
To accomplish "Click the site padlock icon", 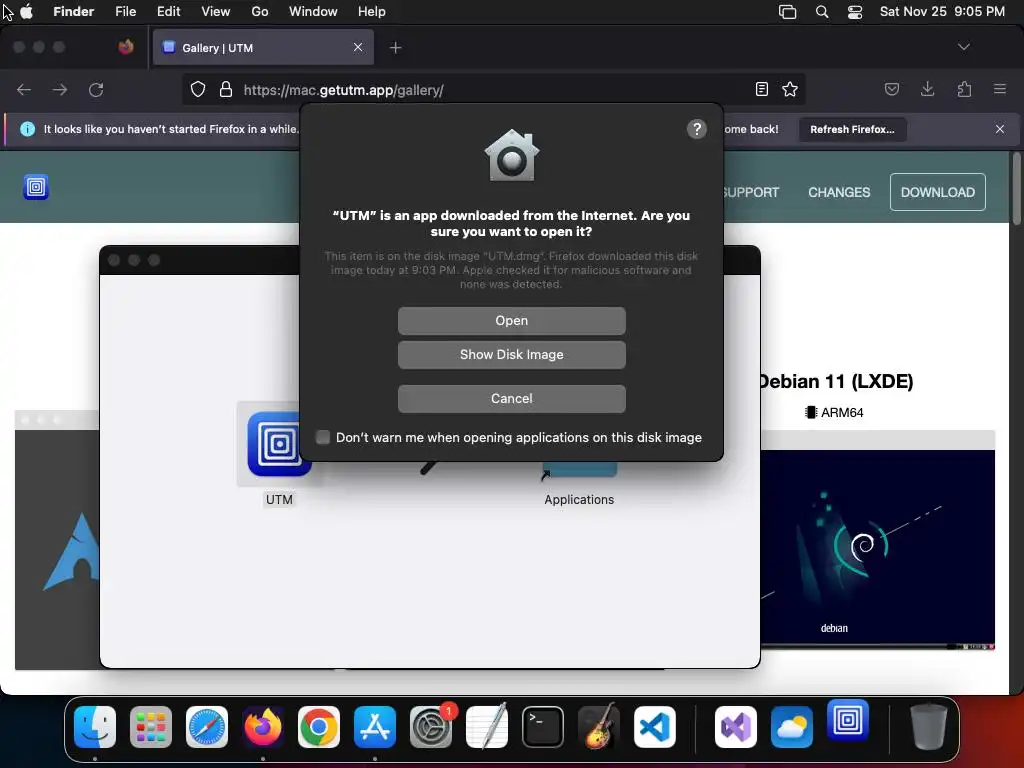I will tap(226, 89).
